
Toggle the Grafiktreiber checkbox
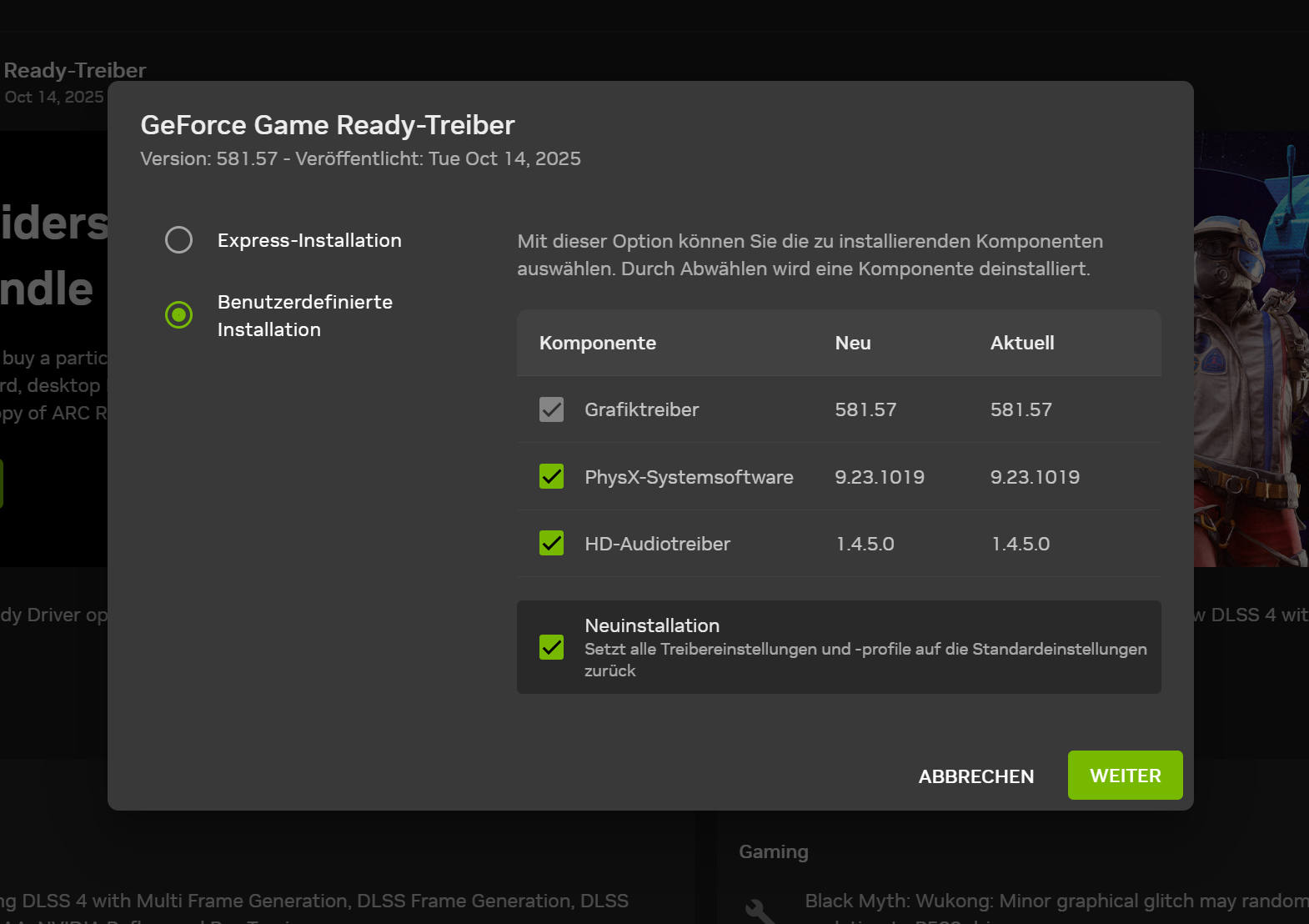[551, 409]
